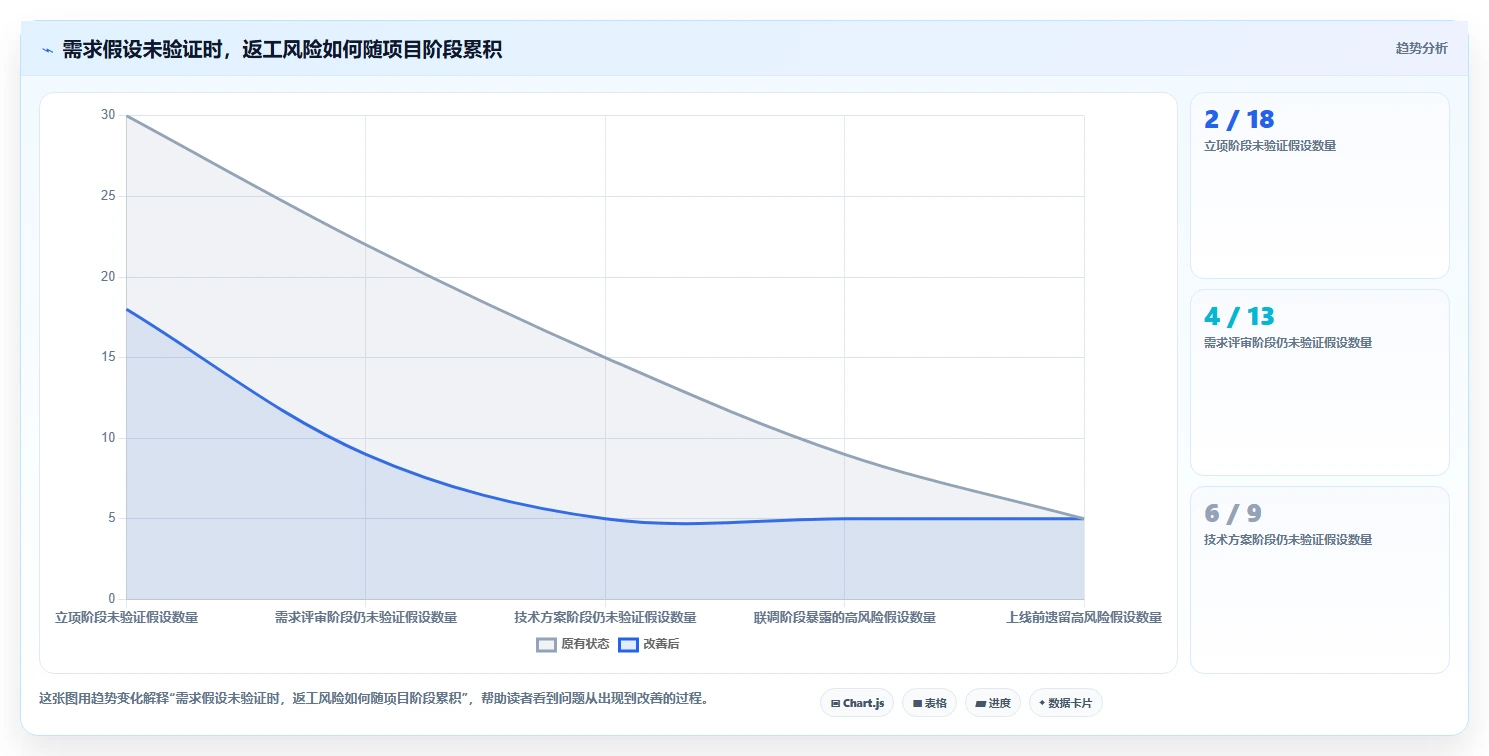The height and width of the screenshot is (756, 1489).
Task: Toggle the 改善后 legend swatch
Action: click(628, 645)
